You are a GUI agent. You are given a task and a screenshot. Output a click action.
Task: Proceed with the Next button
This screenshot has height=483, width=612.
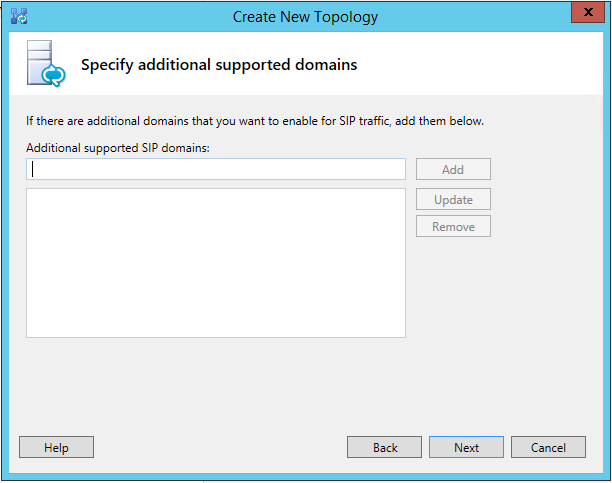pos(466,447)
